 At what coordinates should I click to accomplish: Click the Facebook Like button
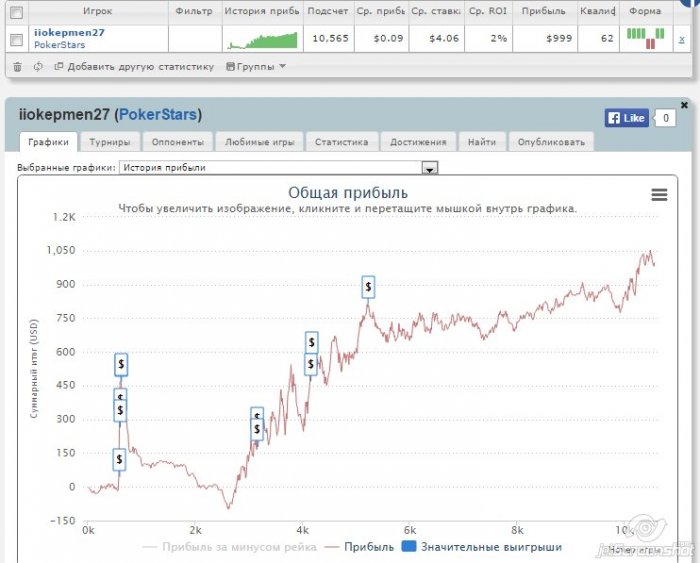pos(626,118)
